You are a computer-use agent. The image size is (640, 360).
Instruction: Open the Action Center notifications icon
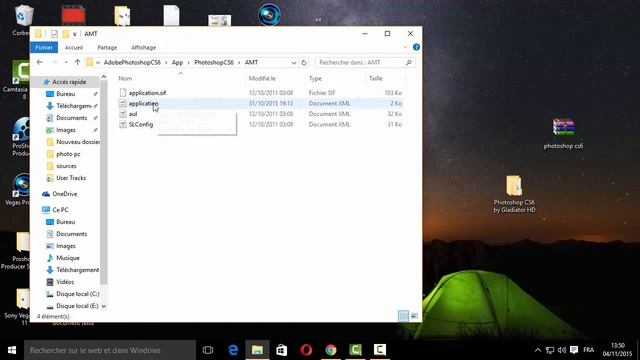[574, 350]
